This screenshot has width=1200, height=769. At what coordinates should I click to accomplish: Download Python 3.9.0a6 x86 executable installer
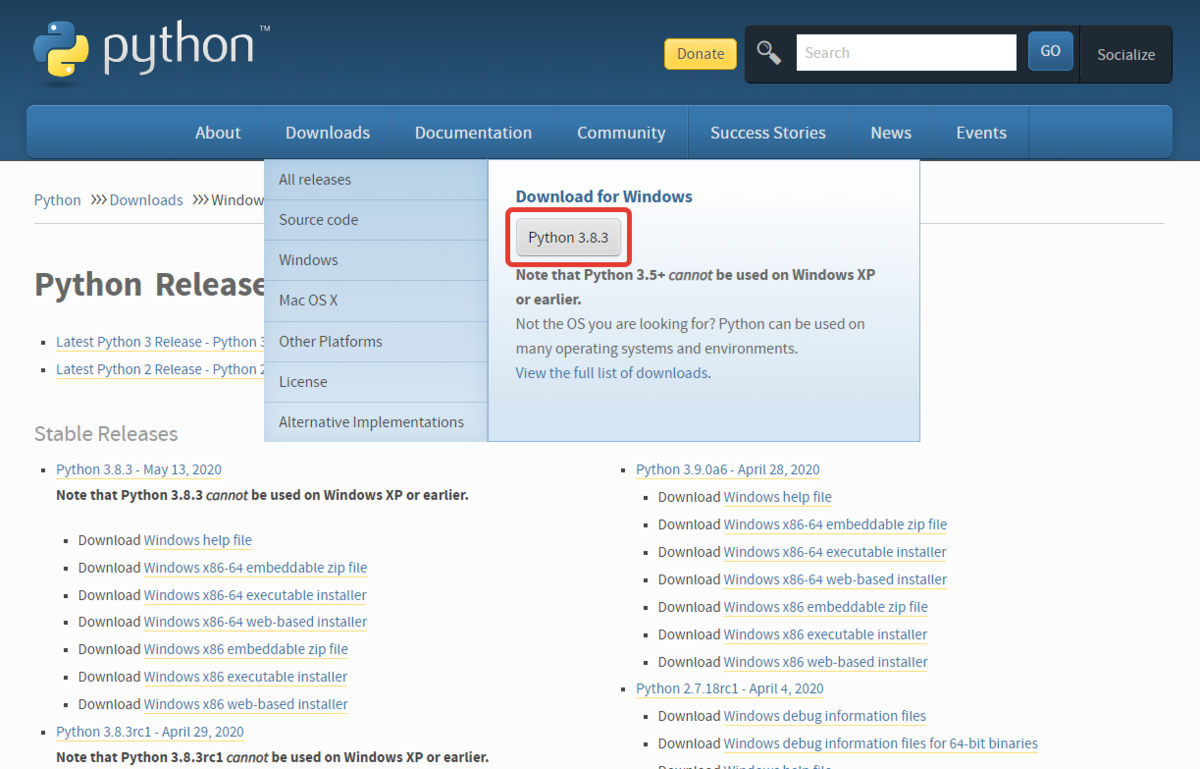pos(826,634)
